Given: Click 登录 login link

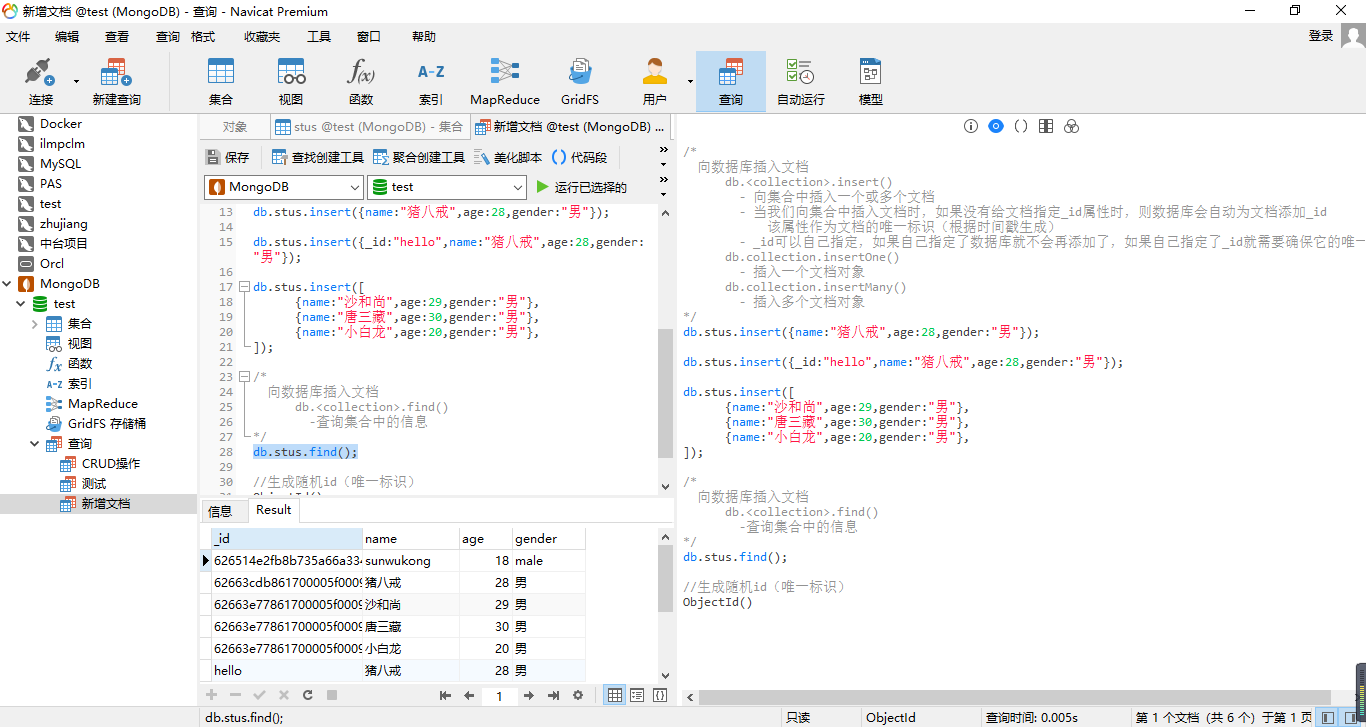Looking at the screenshot, I should click(x=1321, y=36).
